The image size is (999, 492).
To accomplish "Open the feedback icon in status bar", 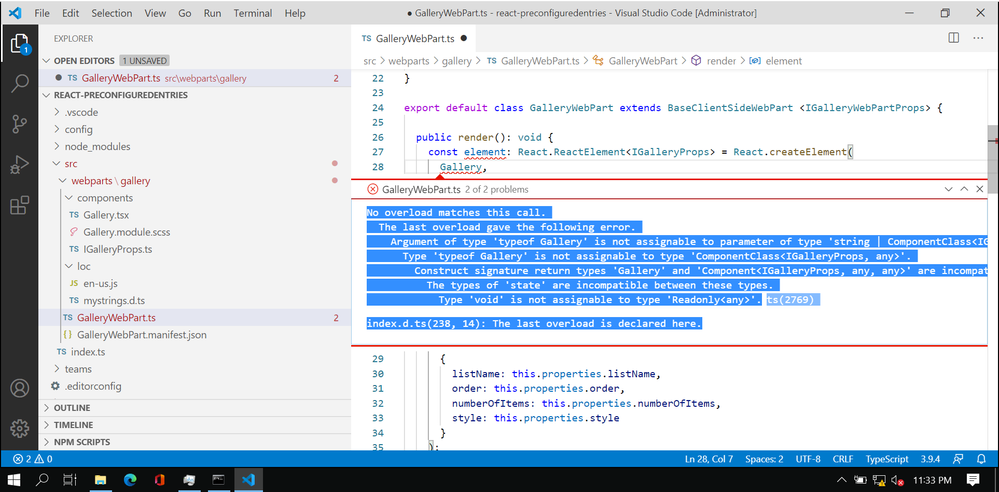I will pos(958,459).
